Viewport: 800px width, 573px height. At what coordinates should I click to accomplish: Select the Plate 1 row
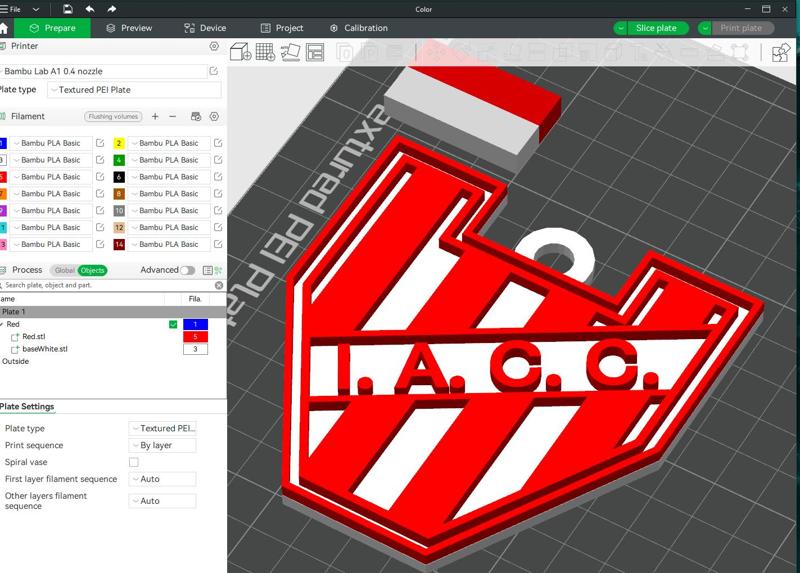pos(113,311)
